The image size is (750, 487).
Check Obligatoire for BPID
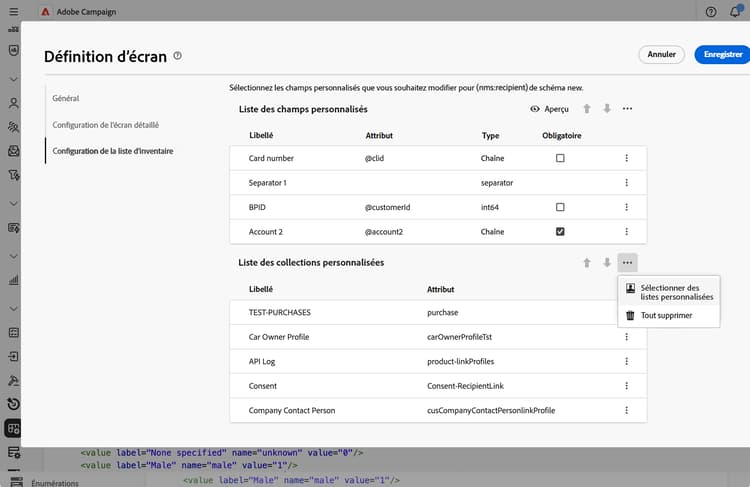tap(560, 207)
